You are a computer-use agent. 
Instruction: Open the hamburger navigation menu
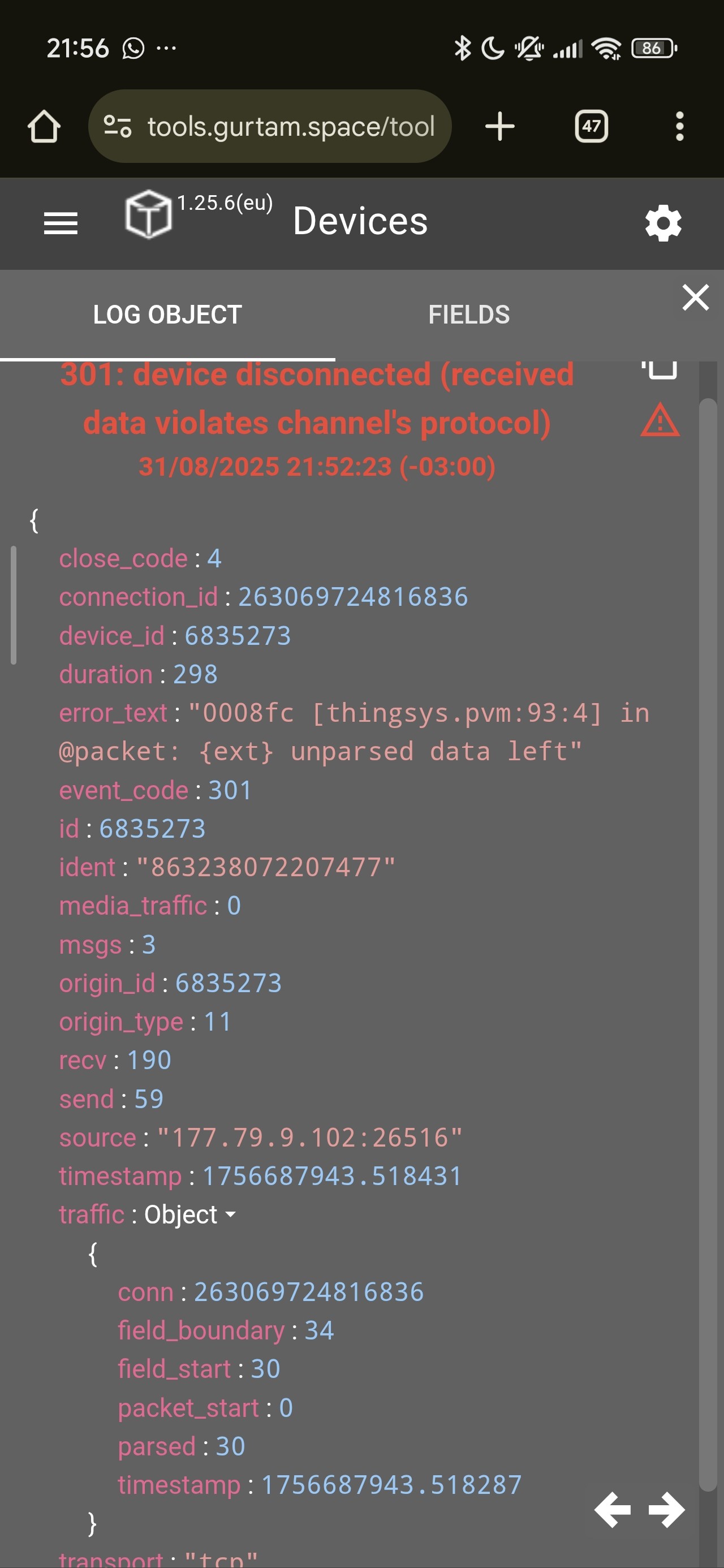[61, 223]
